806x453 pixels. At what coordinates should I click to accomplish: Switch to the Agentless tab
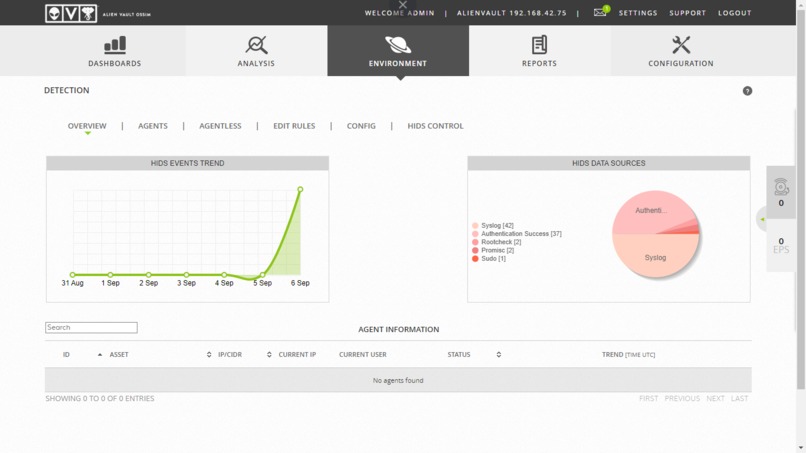[220, 126]
